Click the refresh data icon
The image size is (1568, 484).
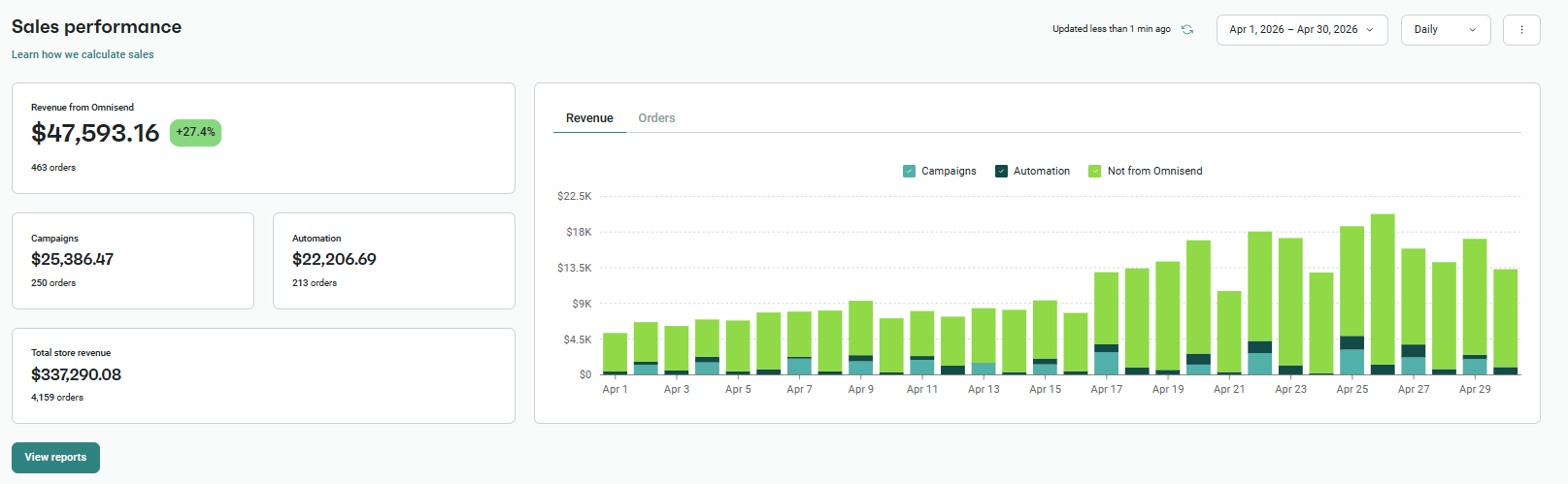coord(1186,29)
